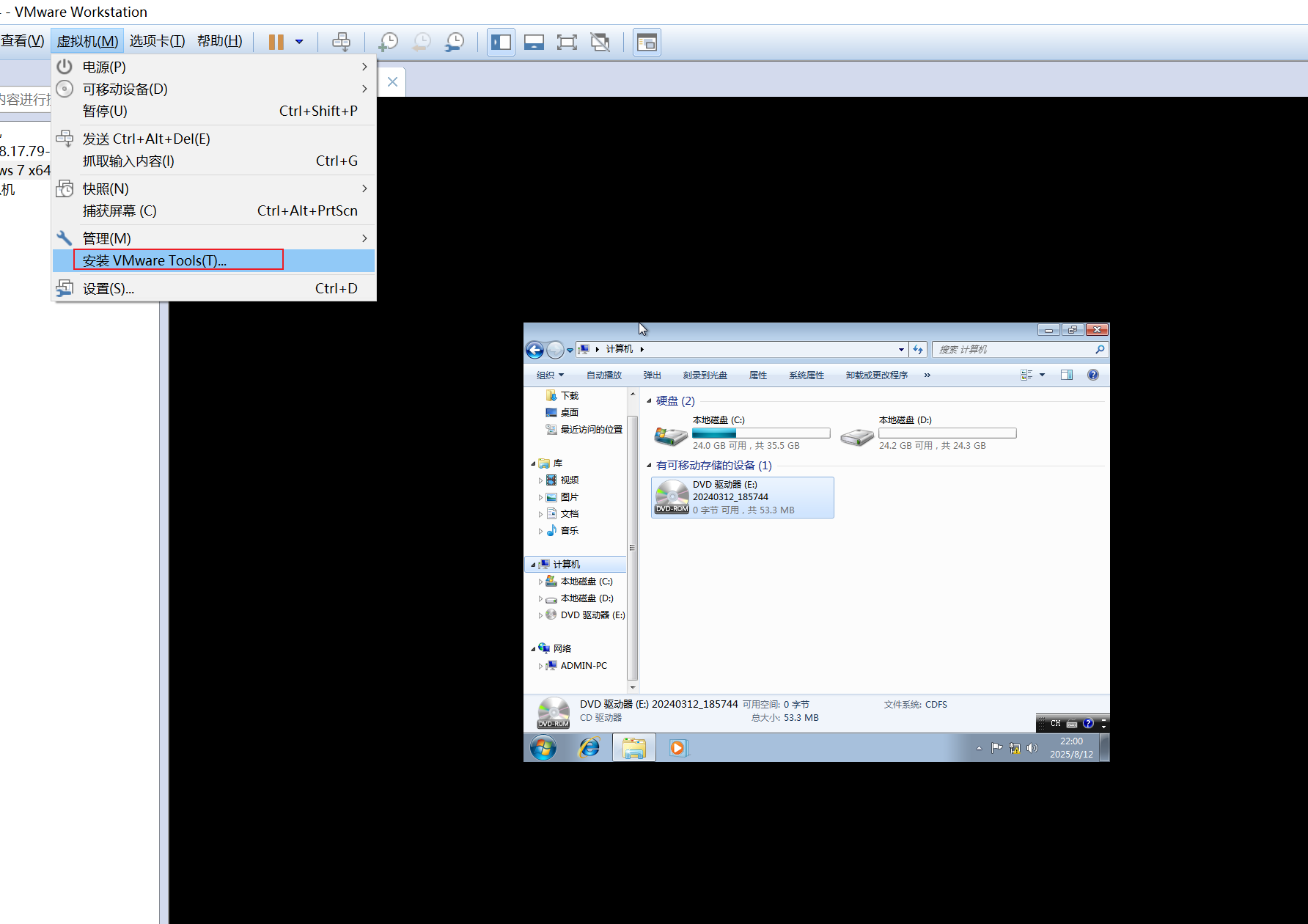Open the 帮助(H) menu

coord(220,41)
